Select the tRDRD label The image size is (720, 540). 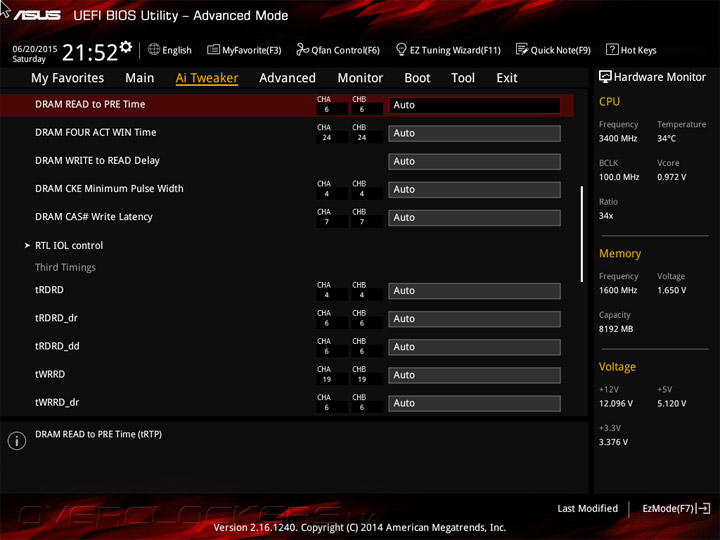click(x=49, y=290)
